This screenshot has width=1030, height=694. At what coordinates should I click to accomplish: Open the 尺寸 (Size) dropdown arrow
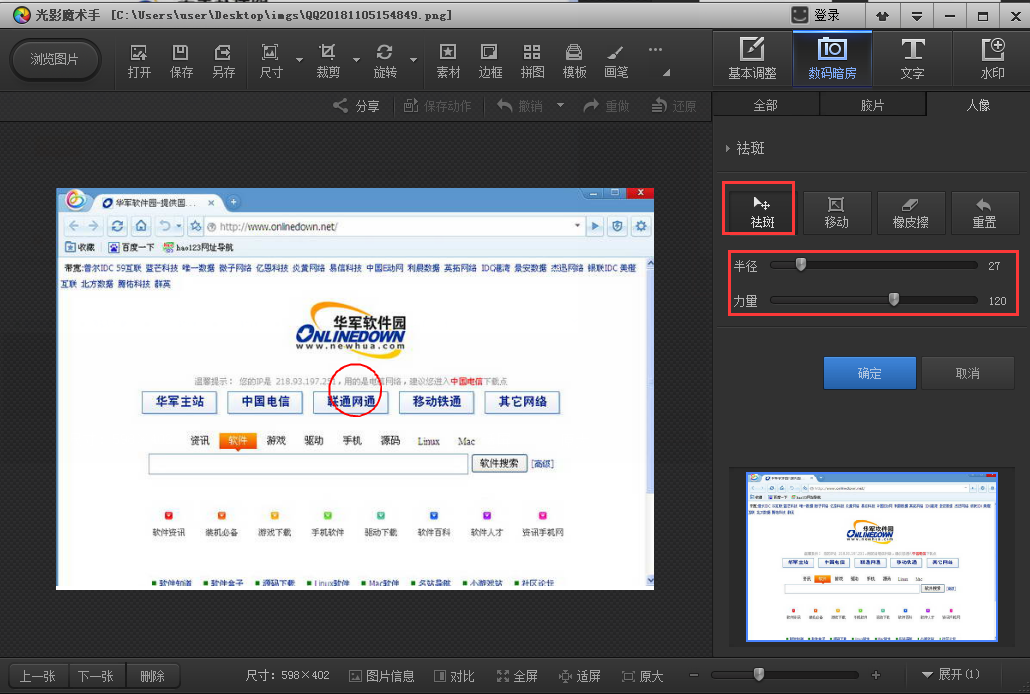click(x=299, y=61)
